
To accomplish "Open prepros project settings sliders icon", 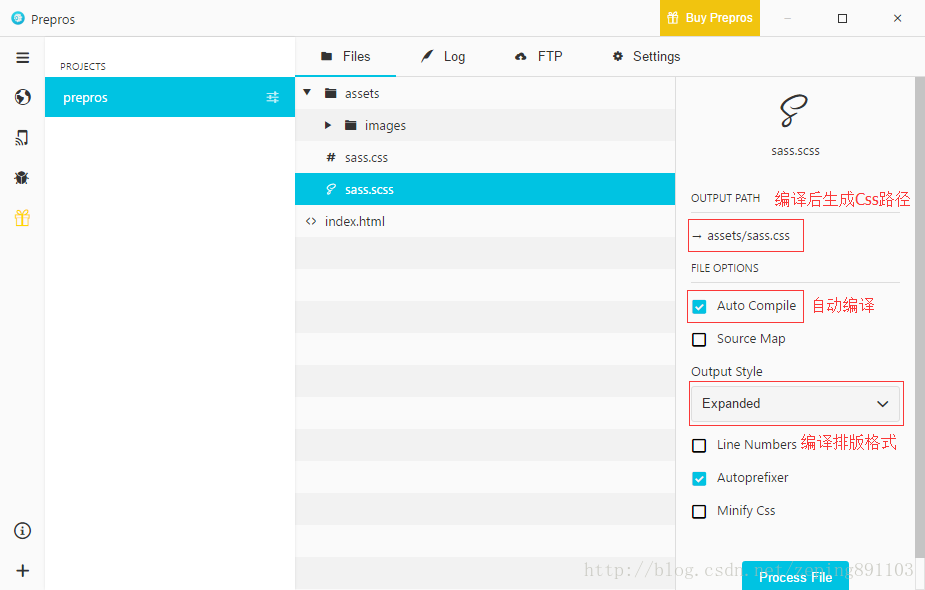I will pyautogui.click(x=272, y=97).
